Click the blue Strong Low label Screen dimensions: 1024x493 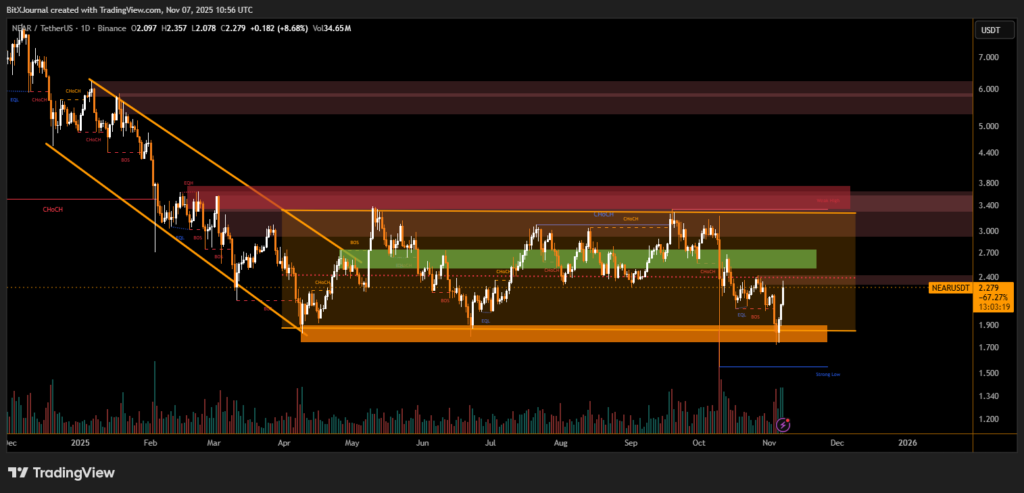pos(827,374)
